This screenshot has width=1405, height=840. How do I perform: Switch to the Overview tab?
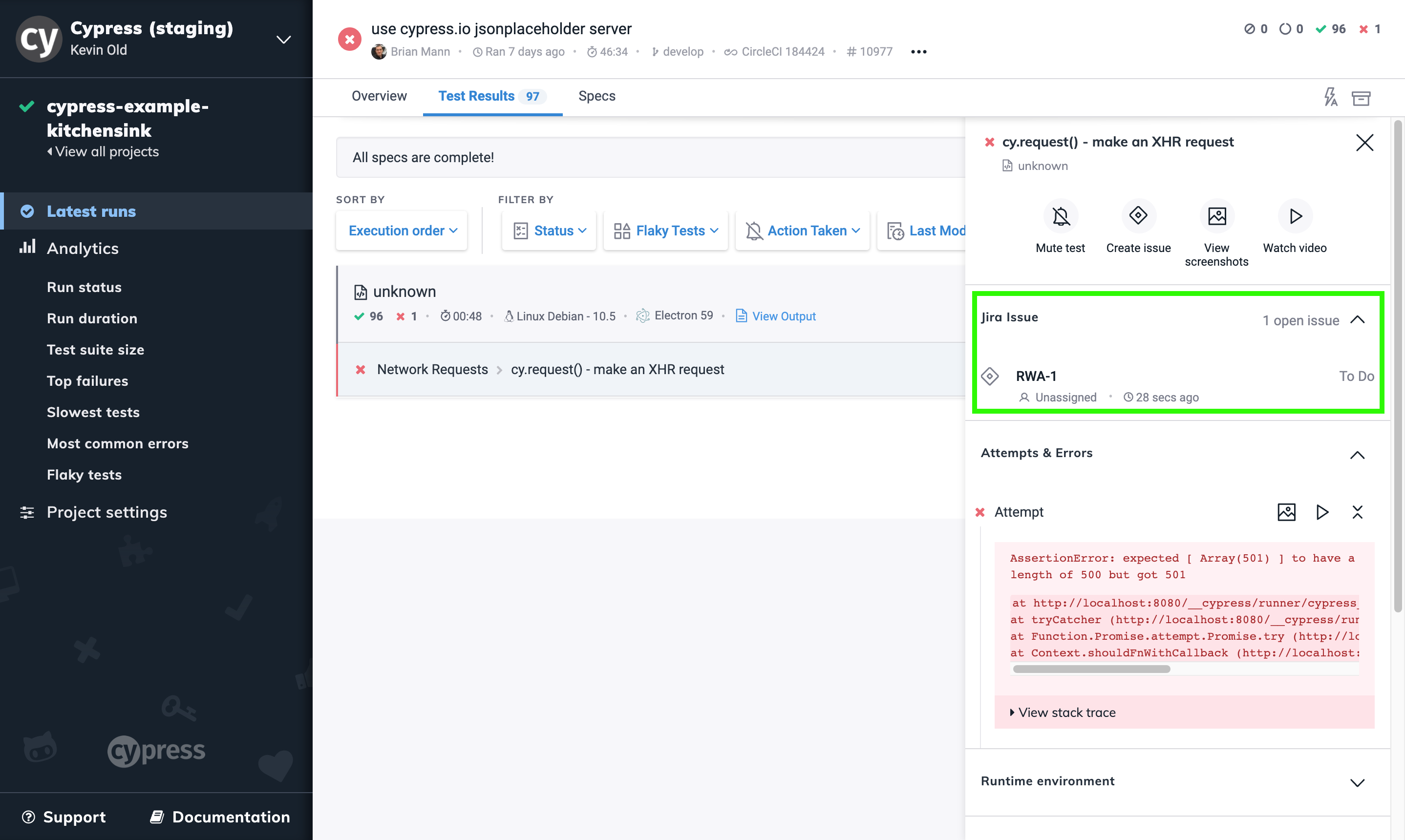(379, 96)
